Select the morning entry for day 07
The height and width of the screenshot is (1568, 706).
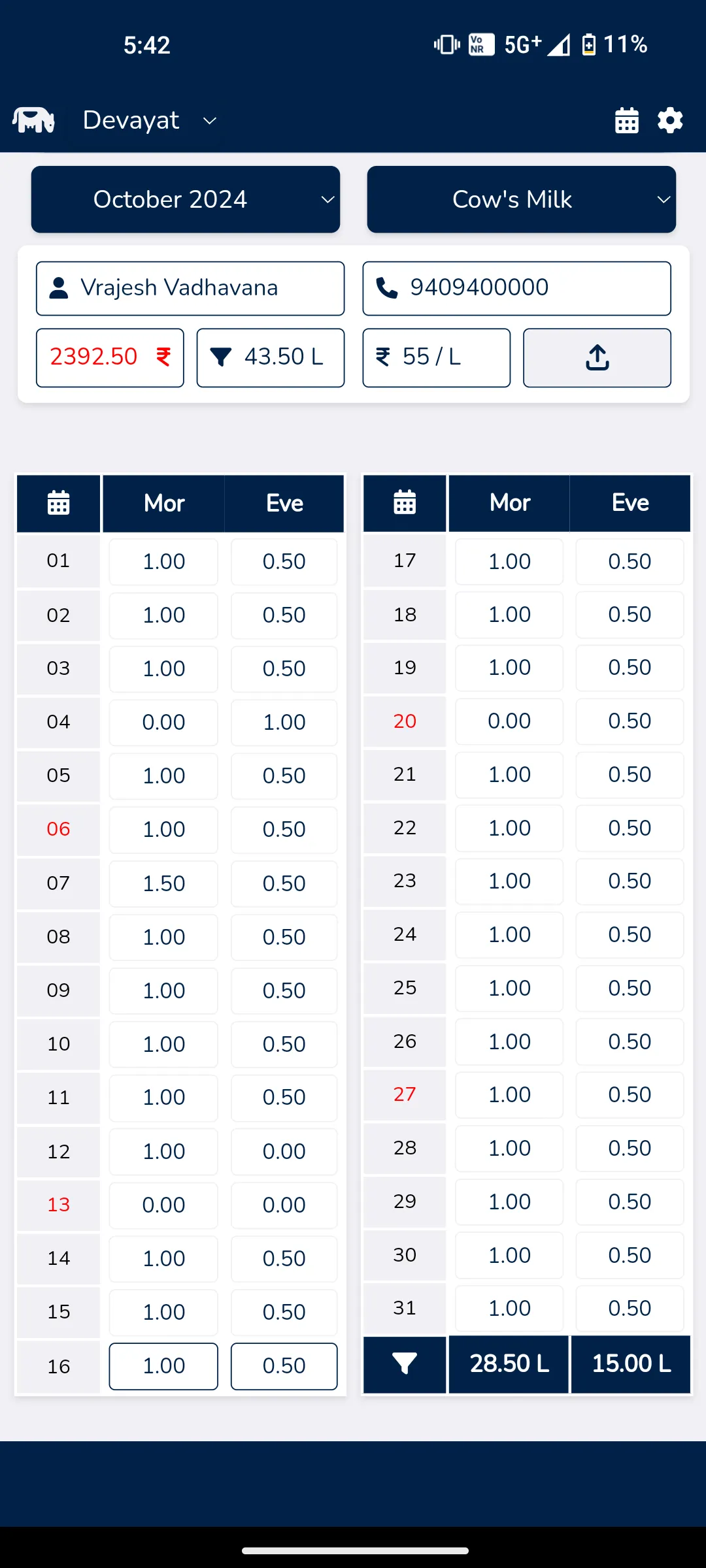coord(163,883)
